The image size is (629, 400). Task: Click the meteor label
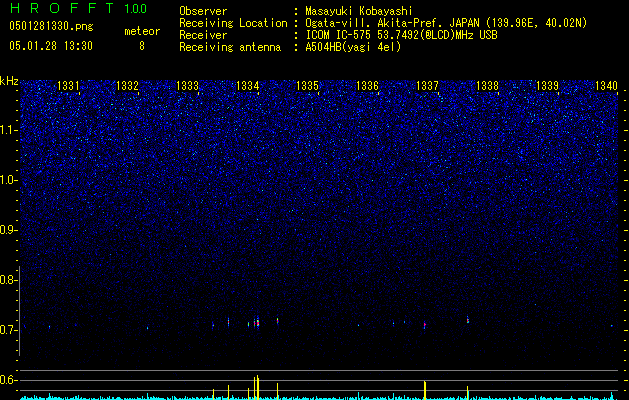coord(142,31)
